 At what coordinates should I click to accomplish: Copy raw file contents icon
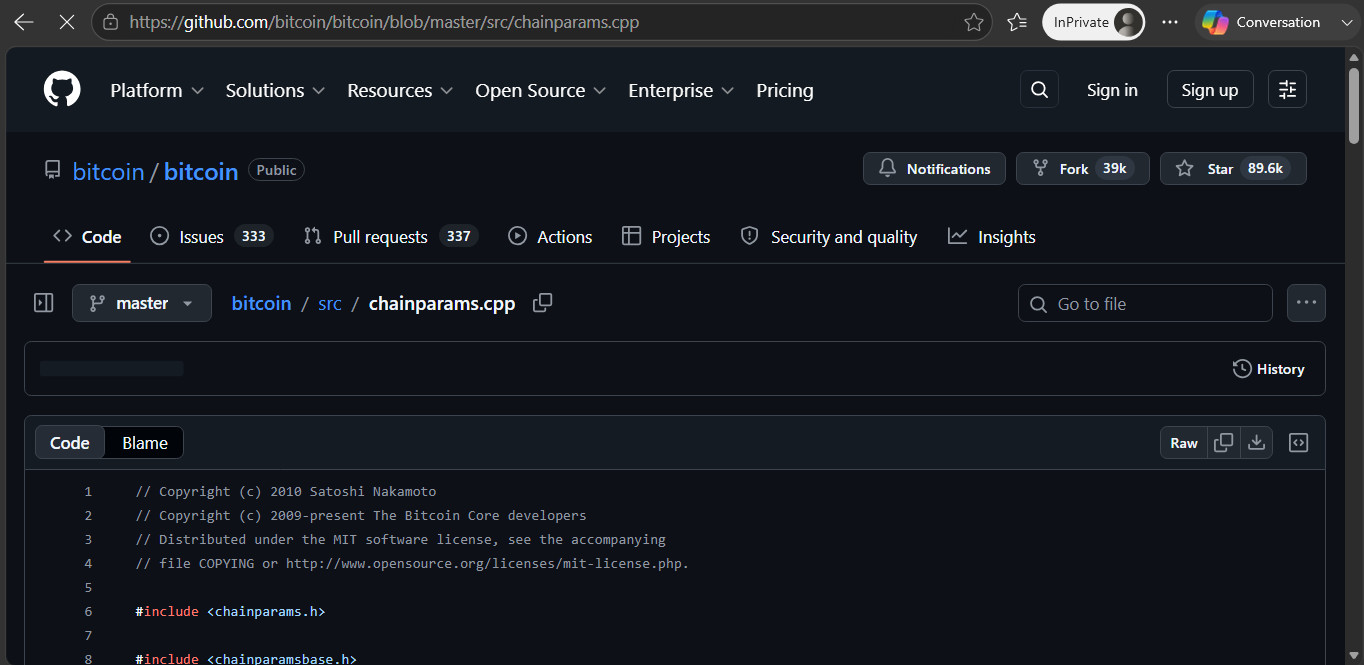click(1223, 443)
